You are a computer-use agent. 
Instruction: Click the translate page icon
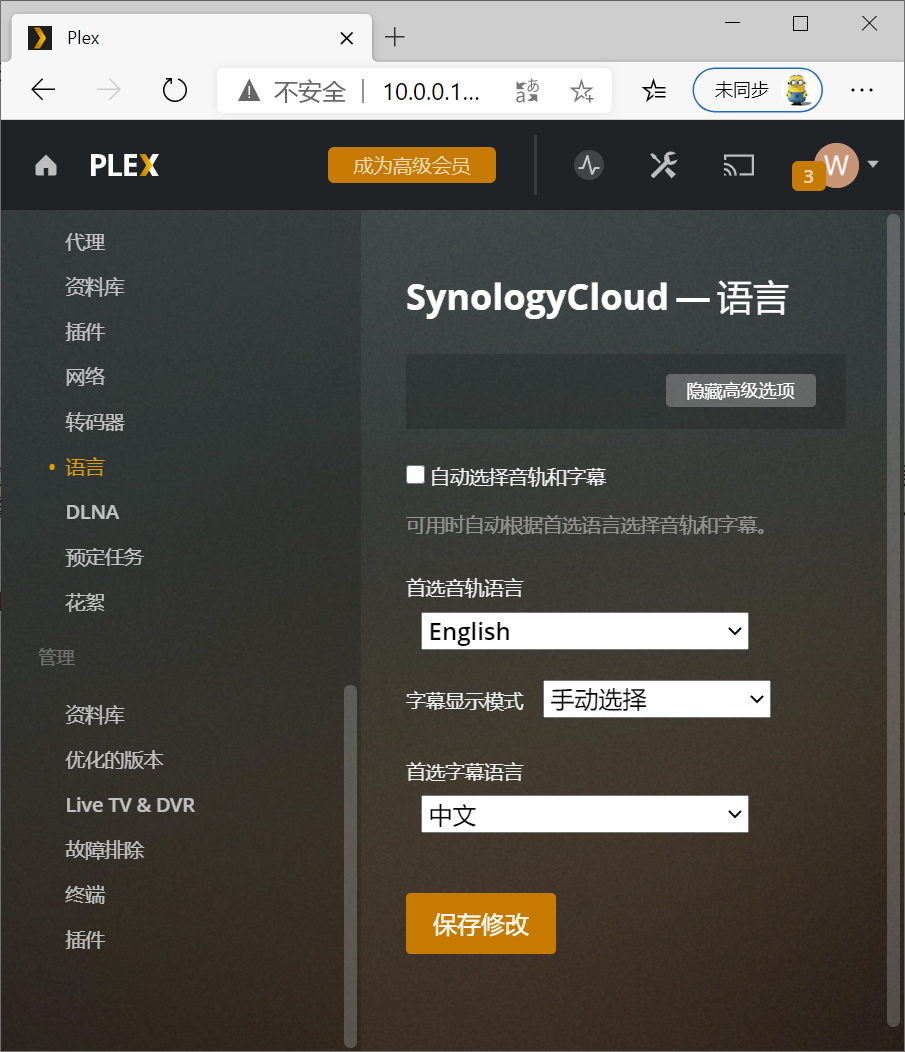pyautogui.click(x=527, y=91)
